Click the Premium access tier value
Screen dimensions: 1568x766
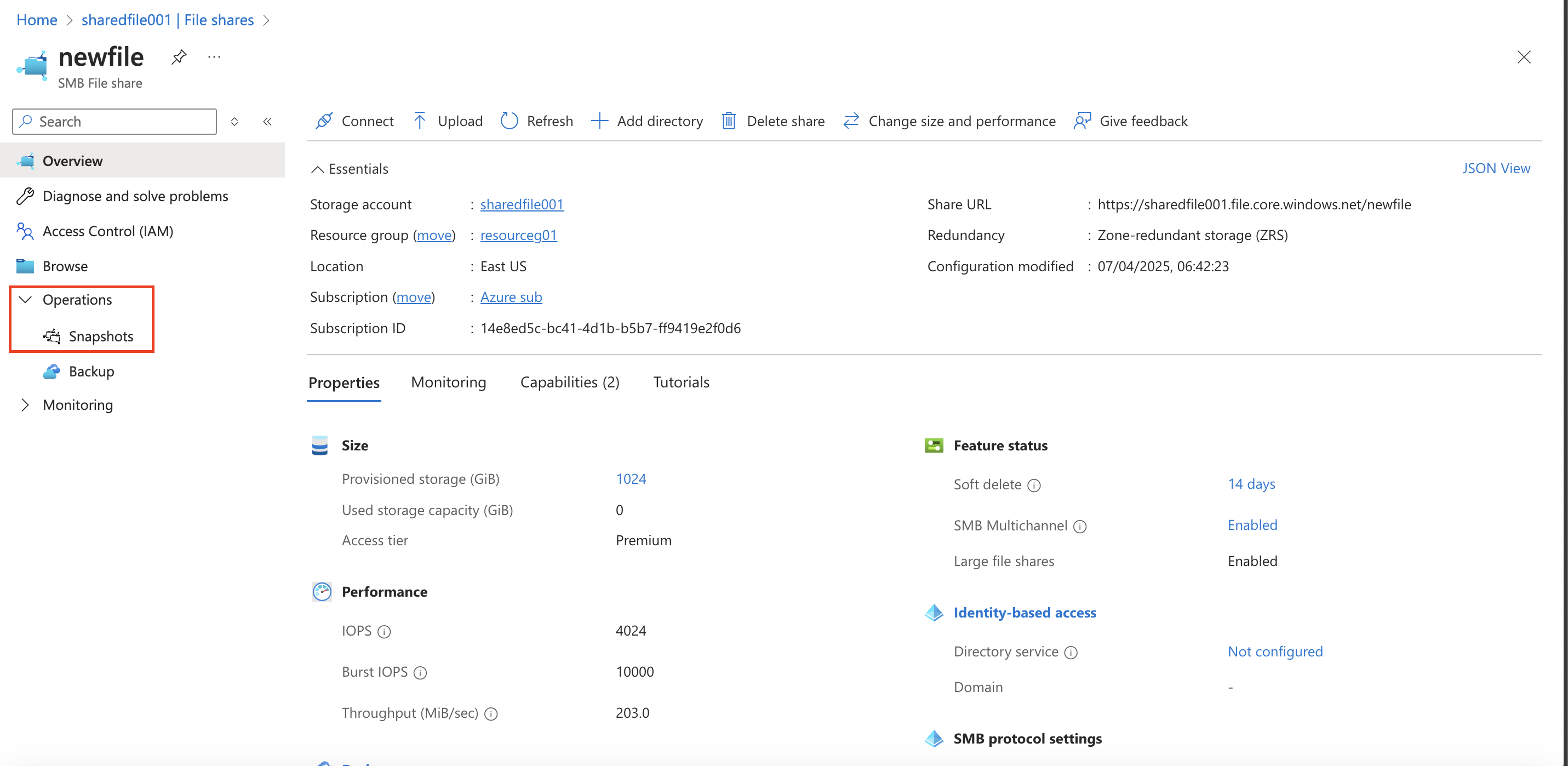pos(643,541)
